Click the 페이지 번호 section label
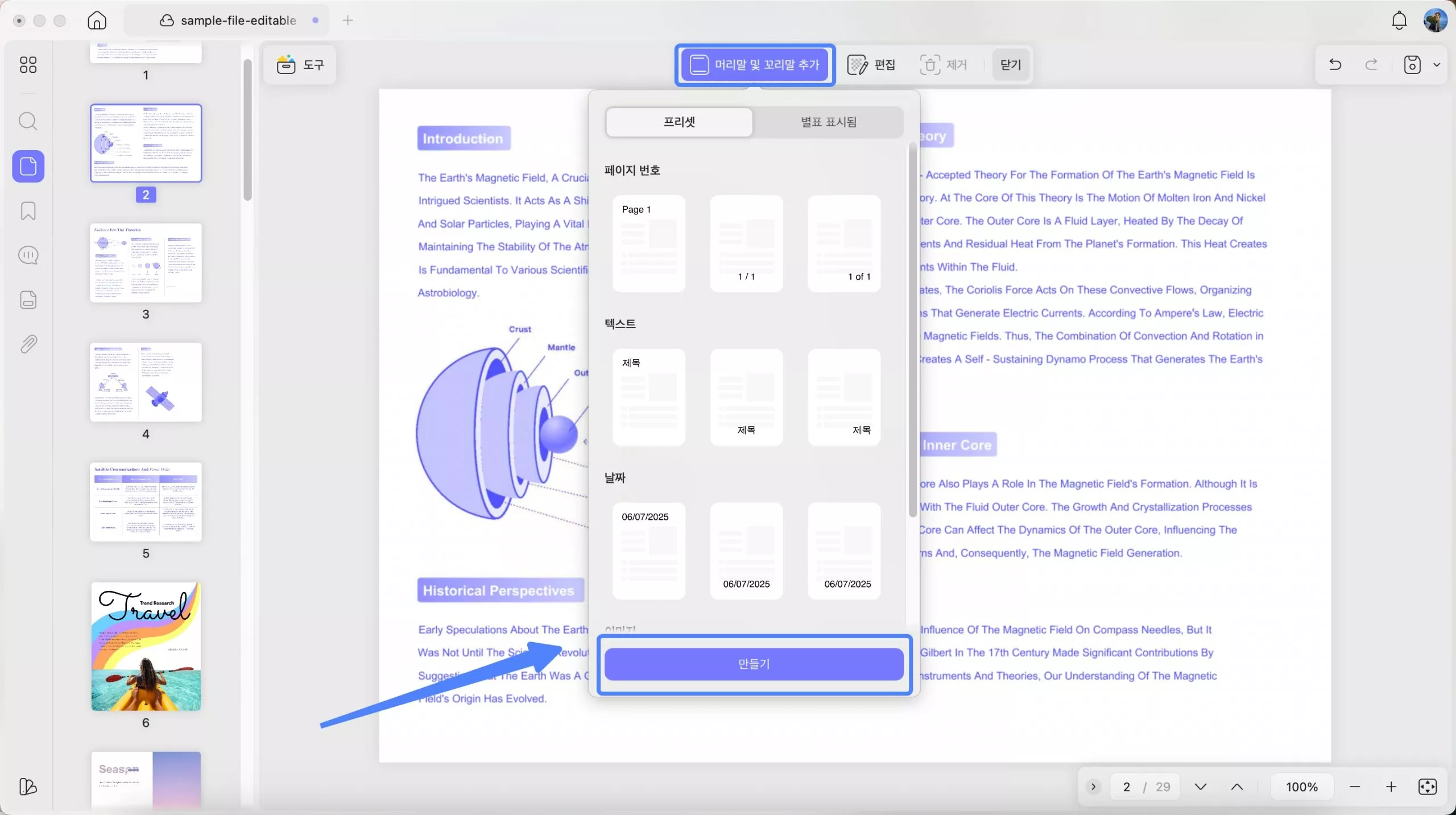 (x=632, y=170)
